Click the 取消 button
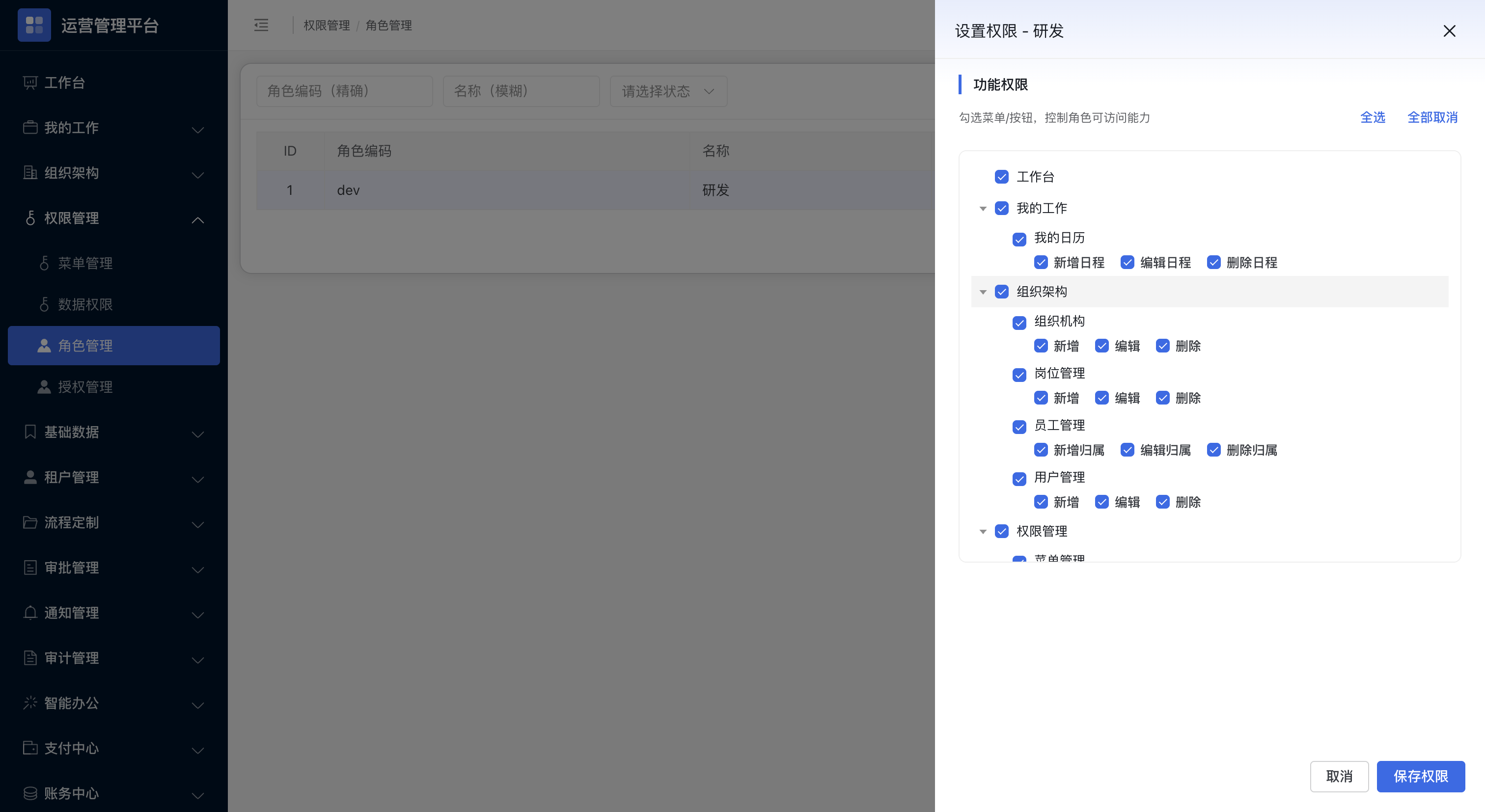This screenshot has width=1485, height=812. tap(1339, 776)
